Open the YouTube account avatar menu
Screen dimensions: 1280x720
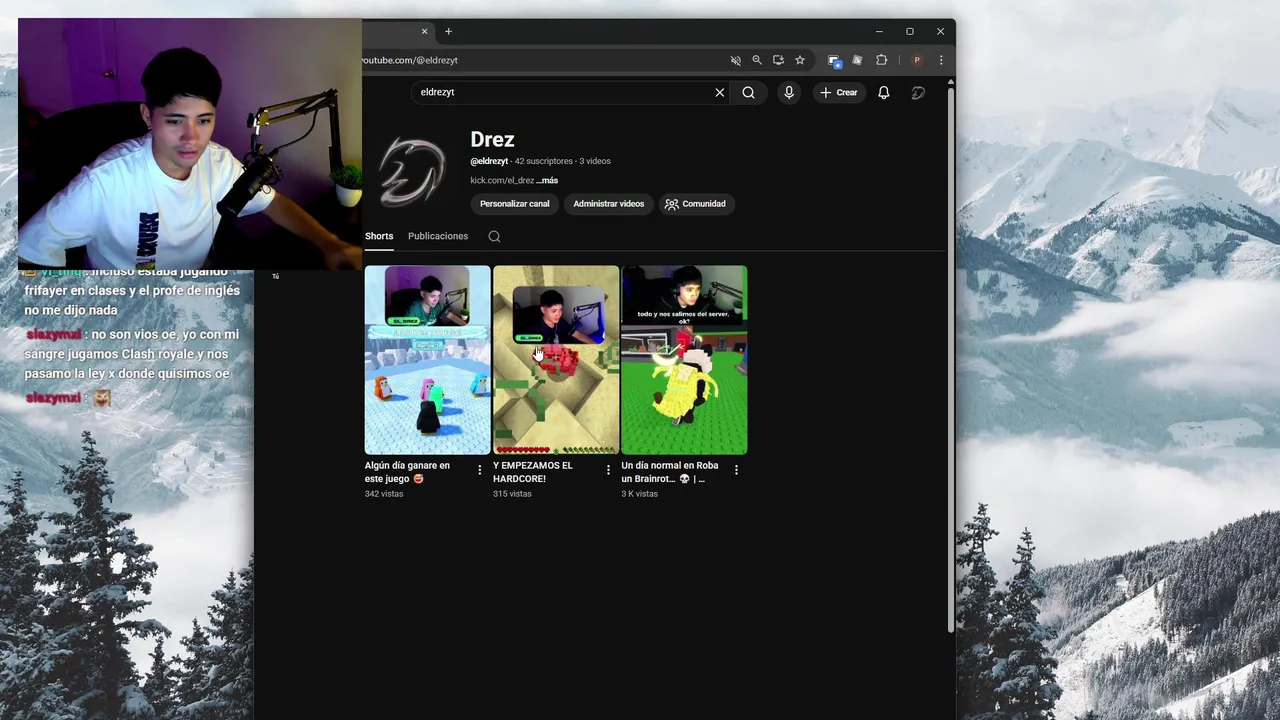coord(918,92)
